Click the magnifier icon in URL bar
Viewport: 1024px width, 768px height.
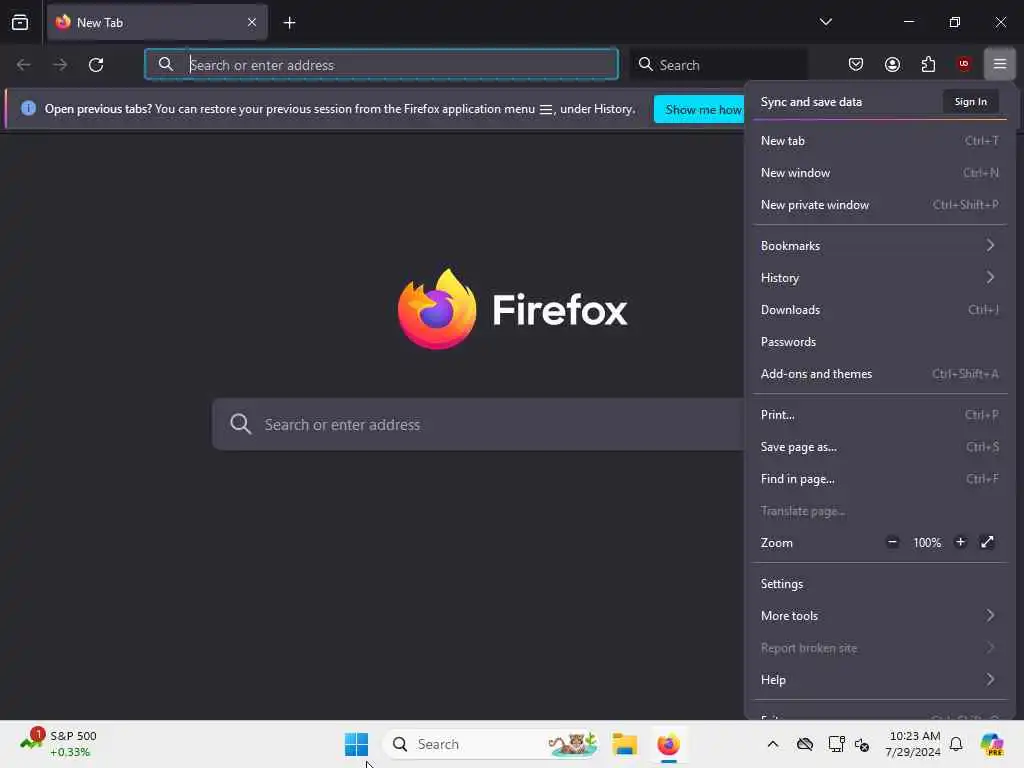(166, 64)
